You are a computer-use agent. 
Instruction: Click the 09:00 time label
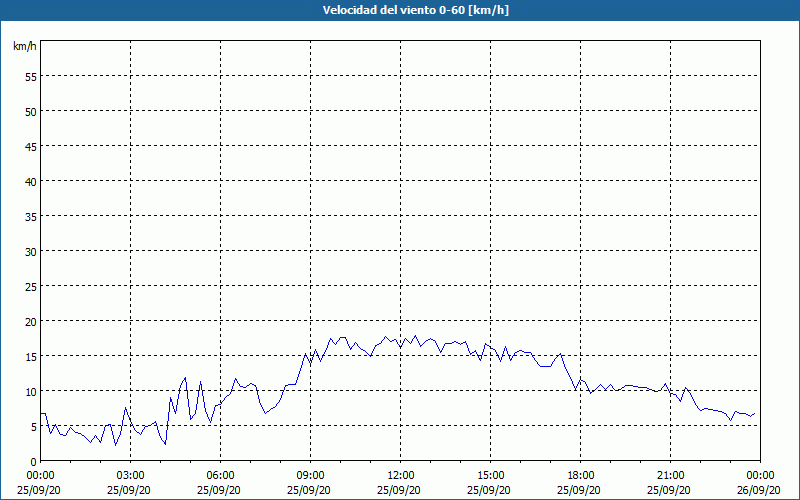(x=310, y=476)
